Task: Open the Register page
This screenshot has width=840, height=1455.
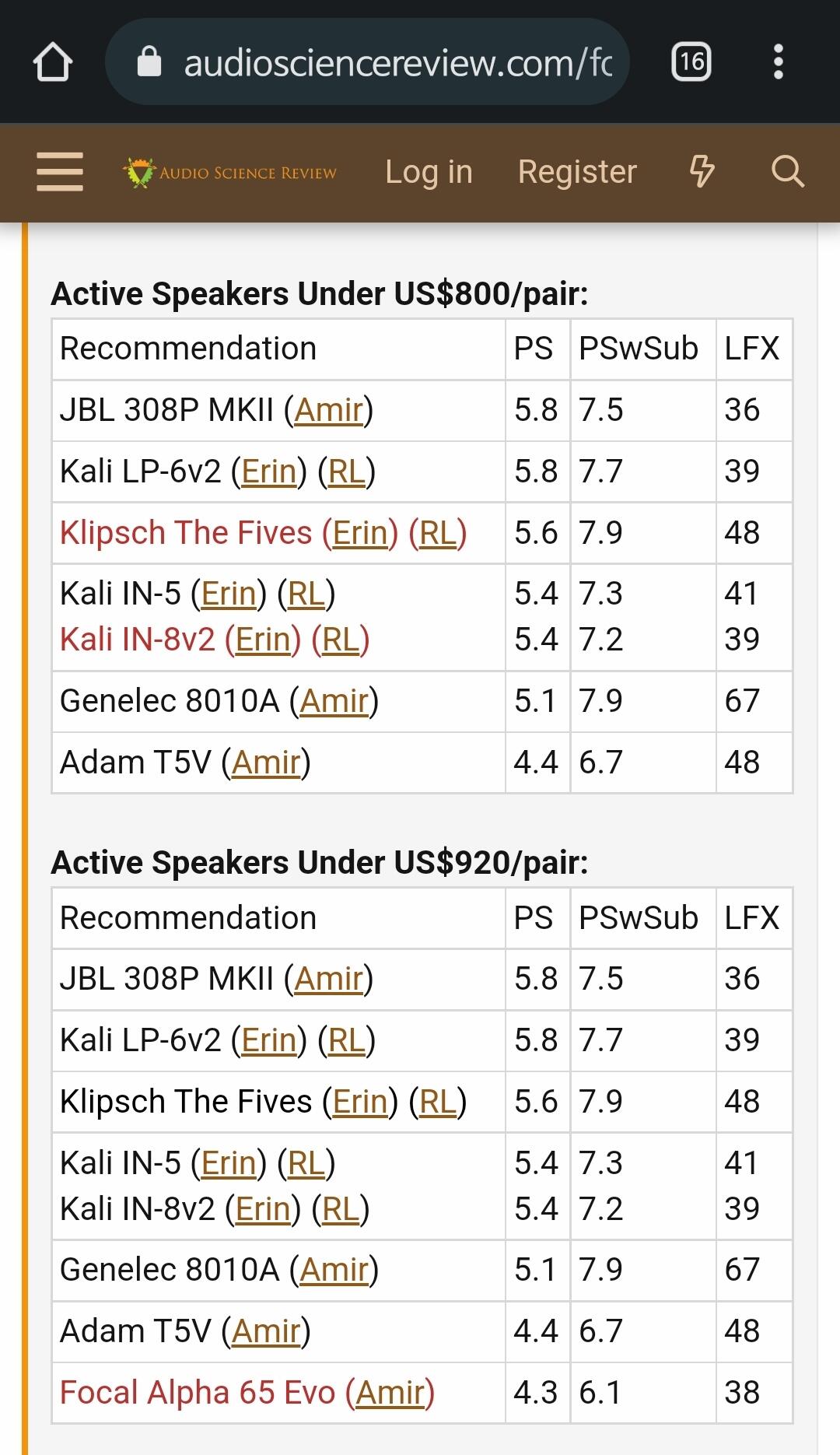Action: point(577,172)
